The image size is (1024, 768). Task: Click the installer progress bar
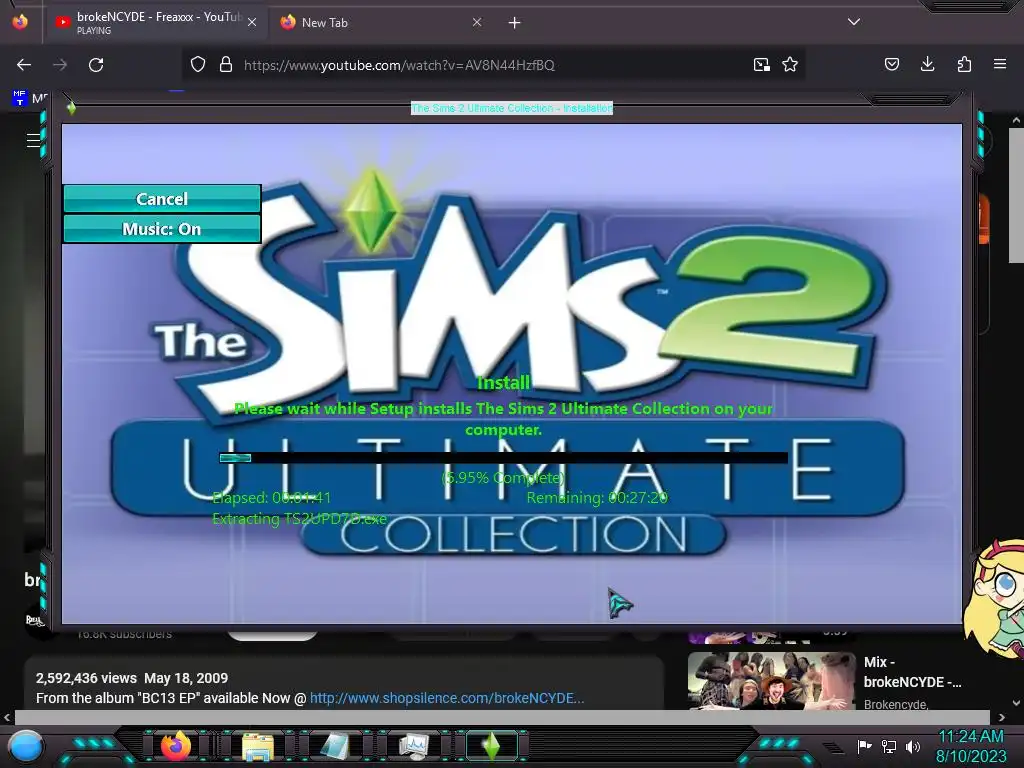503,458
